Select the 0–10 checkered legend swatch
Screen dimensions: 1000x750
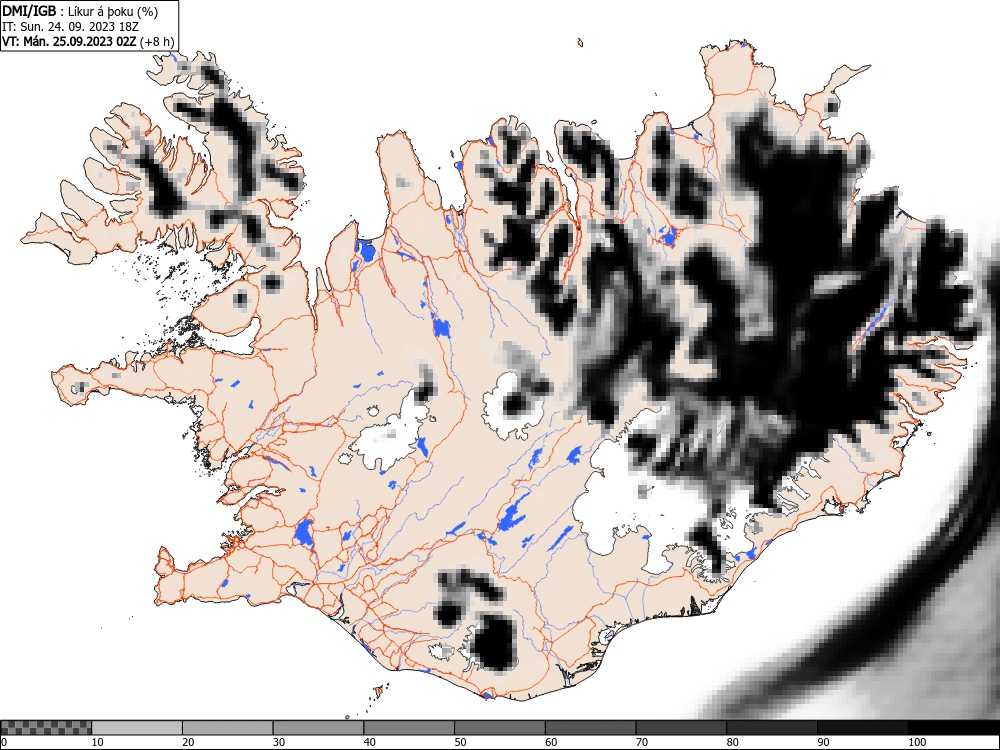46,728
